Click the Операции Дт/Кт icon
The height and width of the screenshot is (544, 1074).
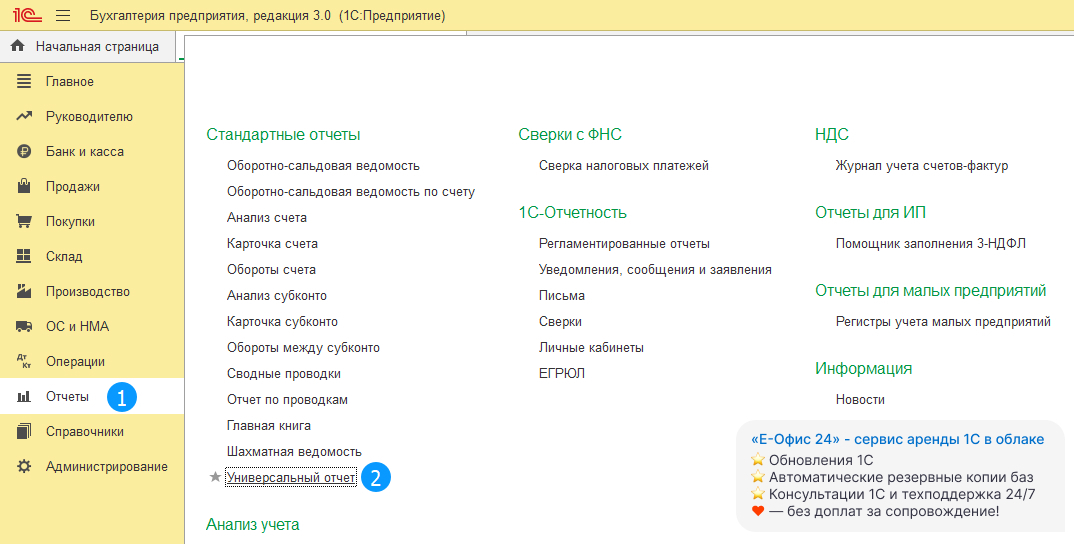24,361
